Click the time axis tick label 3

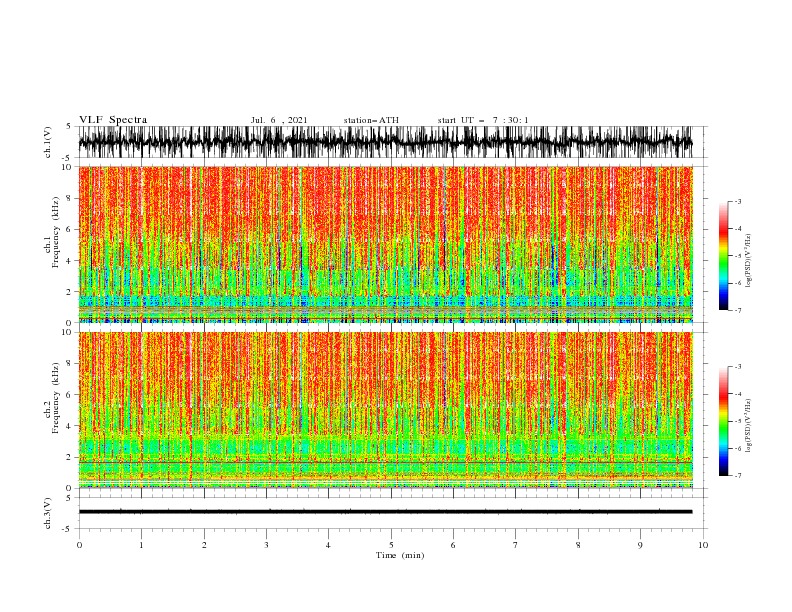click(266, 545)
